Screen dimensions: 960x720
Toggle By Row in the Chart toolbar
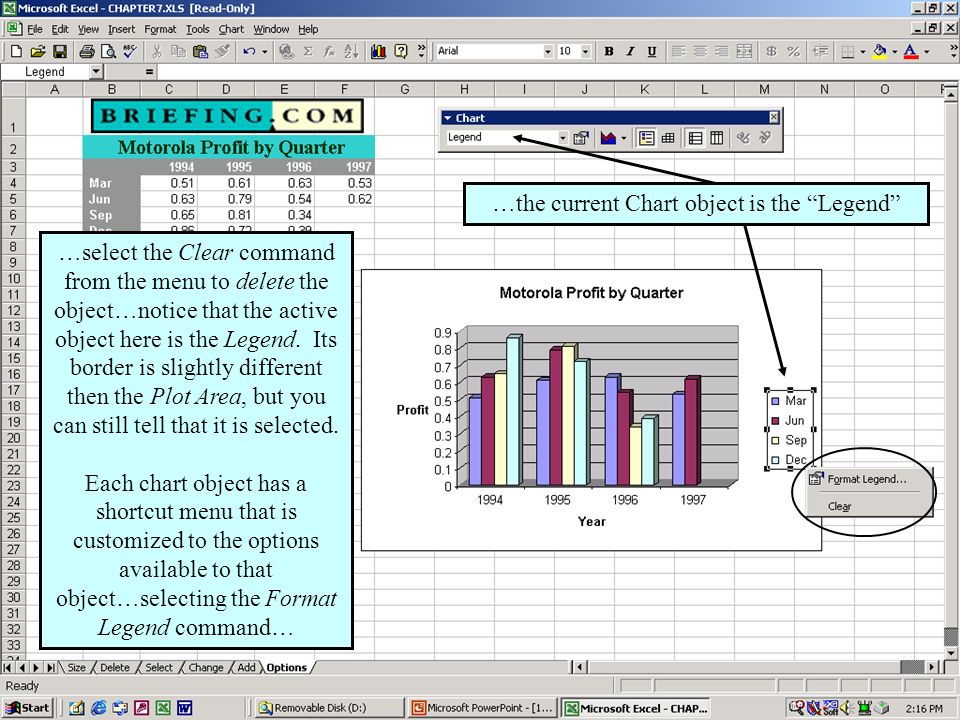click(x=696, y=138)
